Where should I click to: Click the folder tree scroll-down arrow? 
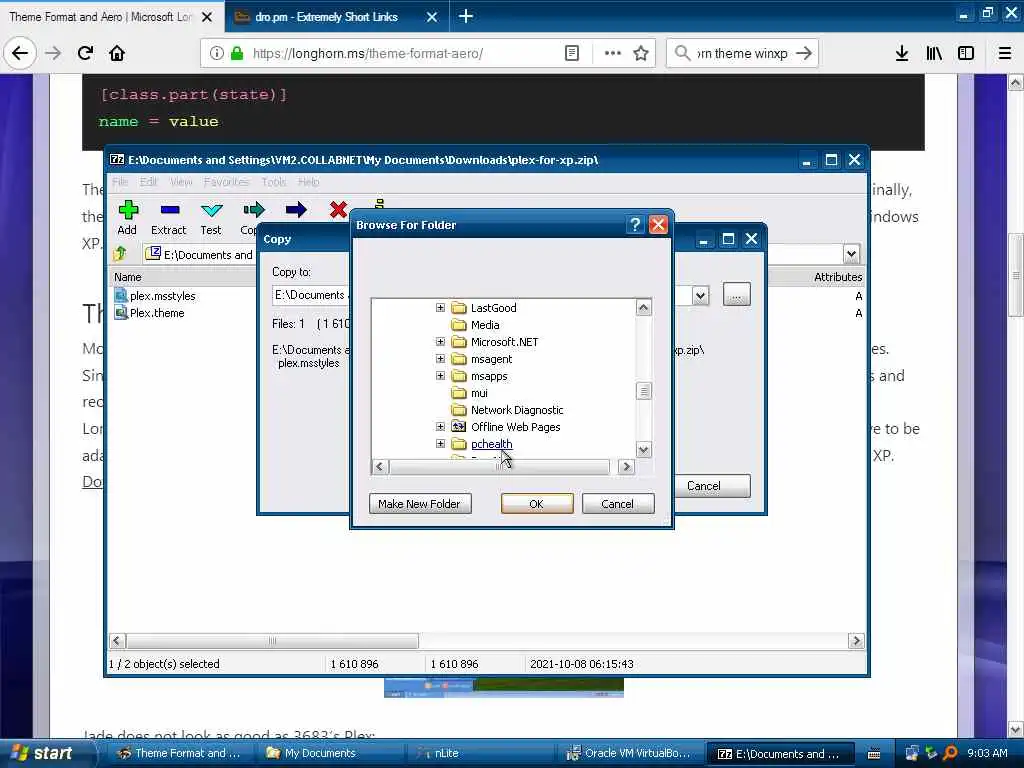click(643, 449)
